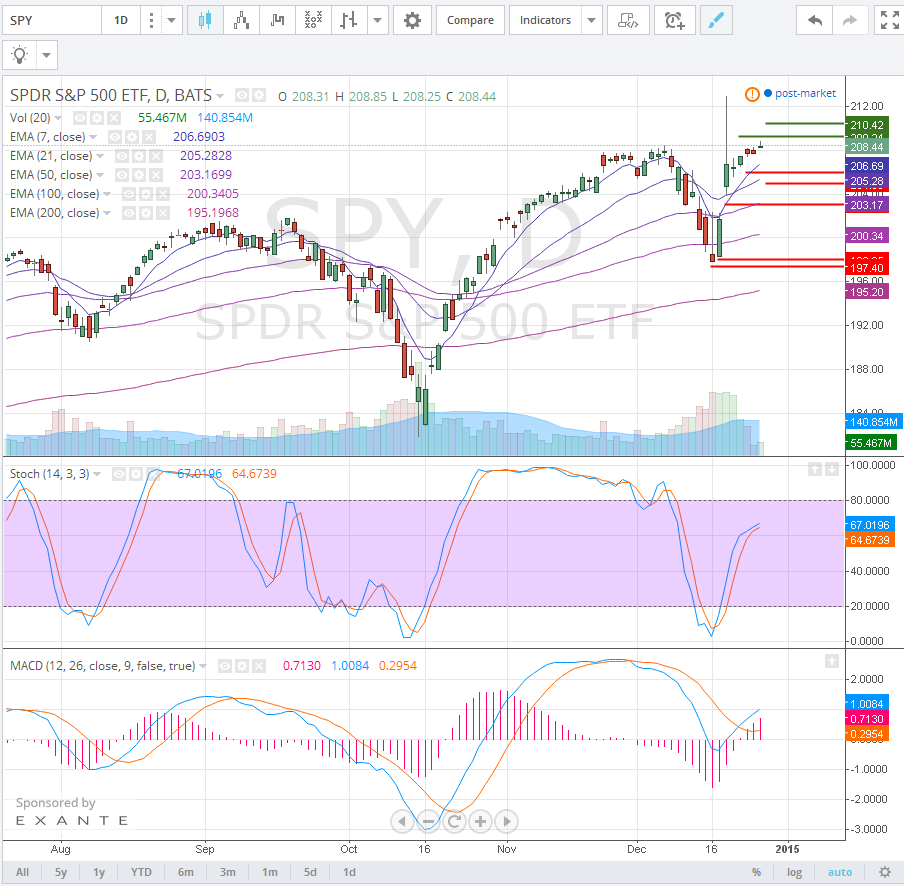Add an alert with the alarm clock icon
904x886 pixels.
click(x=674, y=20)
